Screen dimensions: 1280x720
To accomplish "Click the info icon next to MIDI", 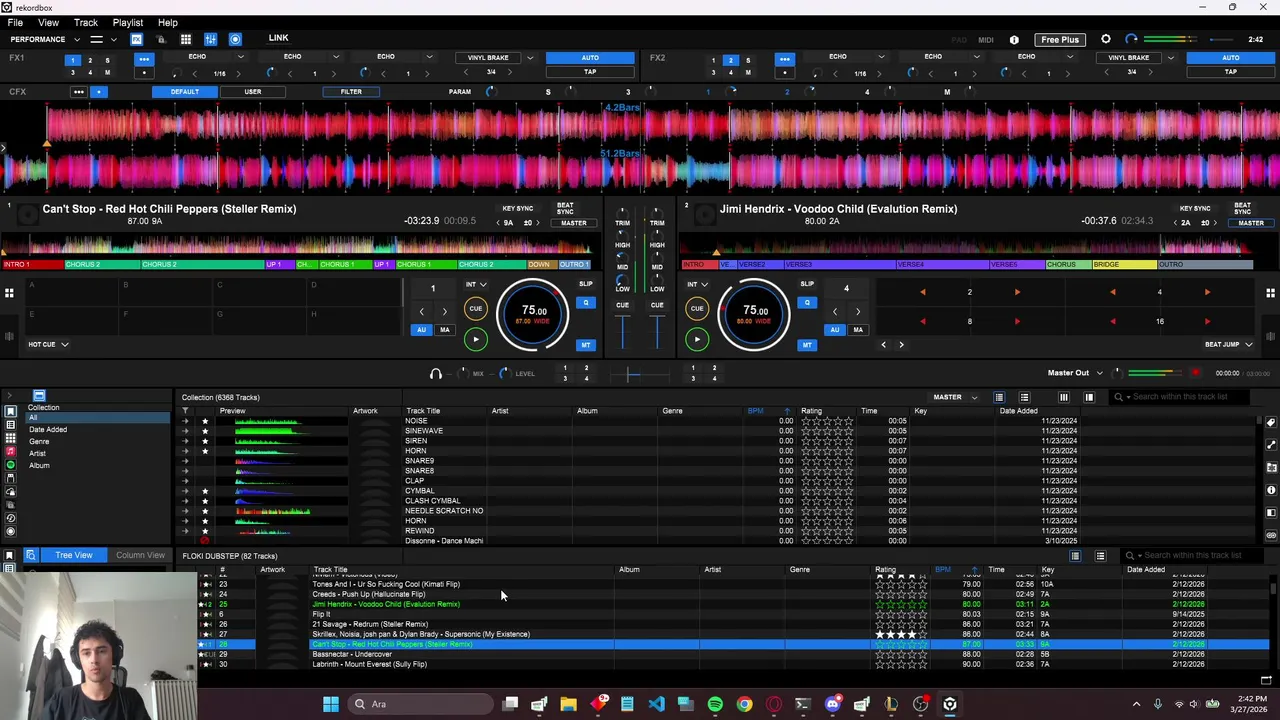I will pyautogui.click(x=1014, y=40).
